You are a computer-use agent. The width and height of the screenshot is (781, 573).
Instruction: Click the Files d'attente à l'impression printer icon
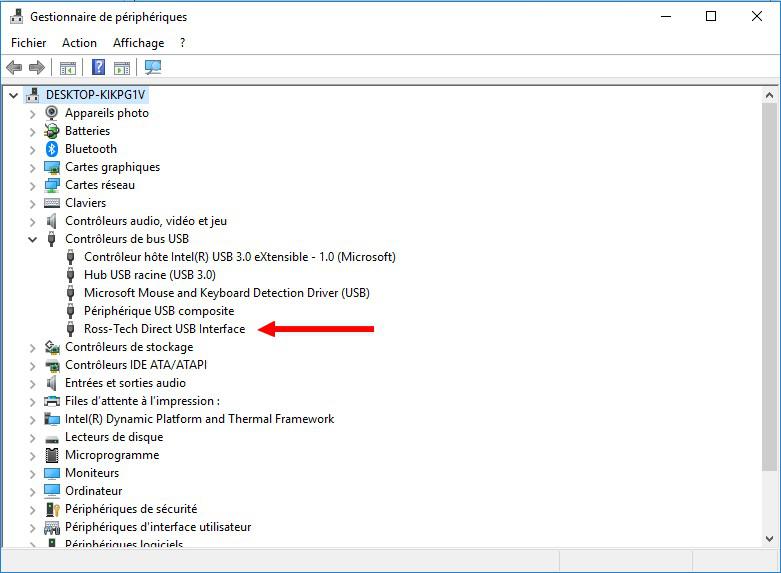click(52, 401)
